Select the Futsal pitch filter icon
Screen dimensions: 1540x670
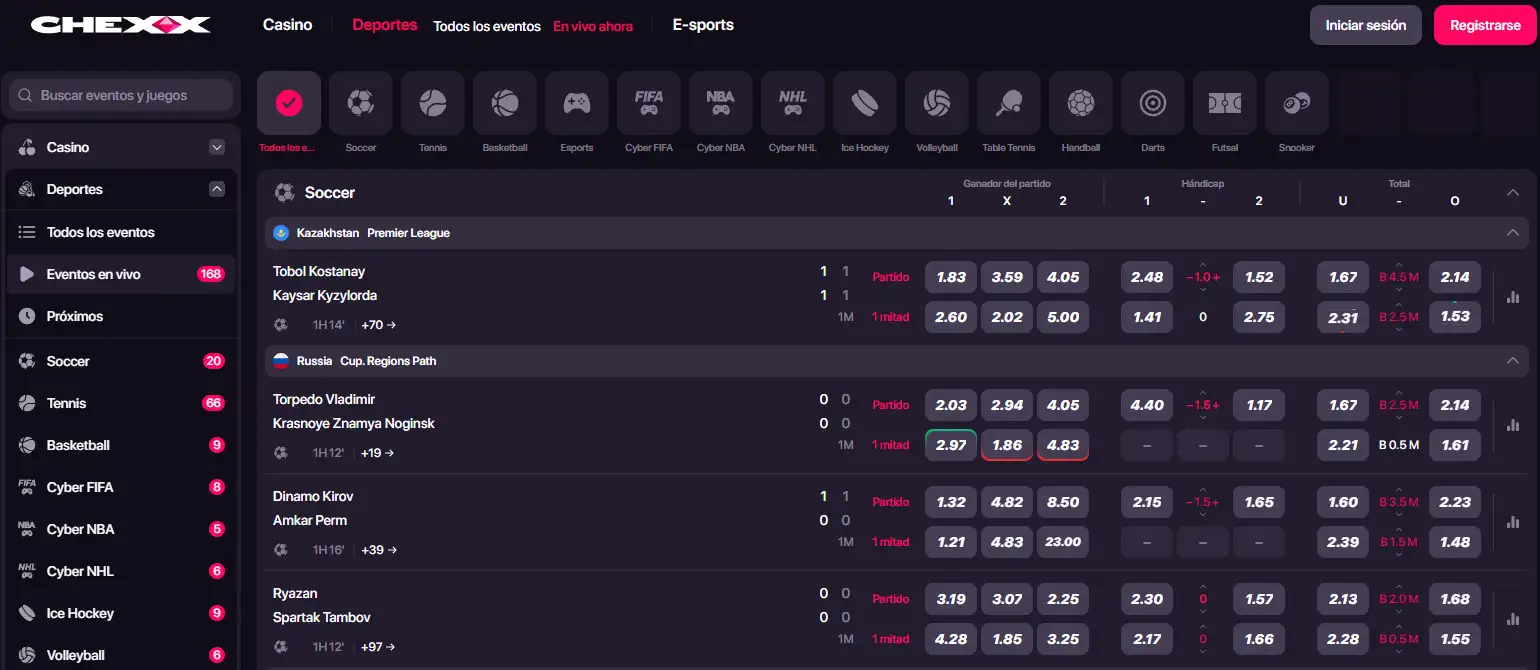1225,103
